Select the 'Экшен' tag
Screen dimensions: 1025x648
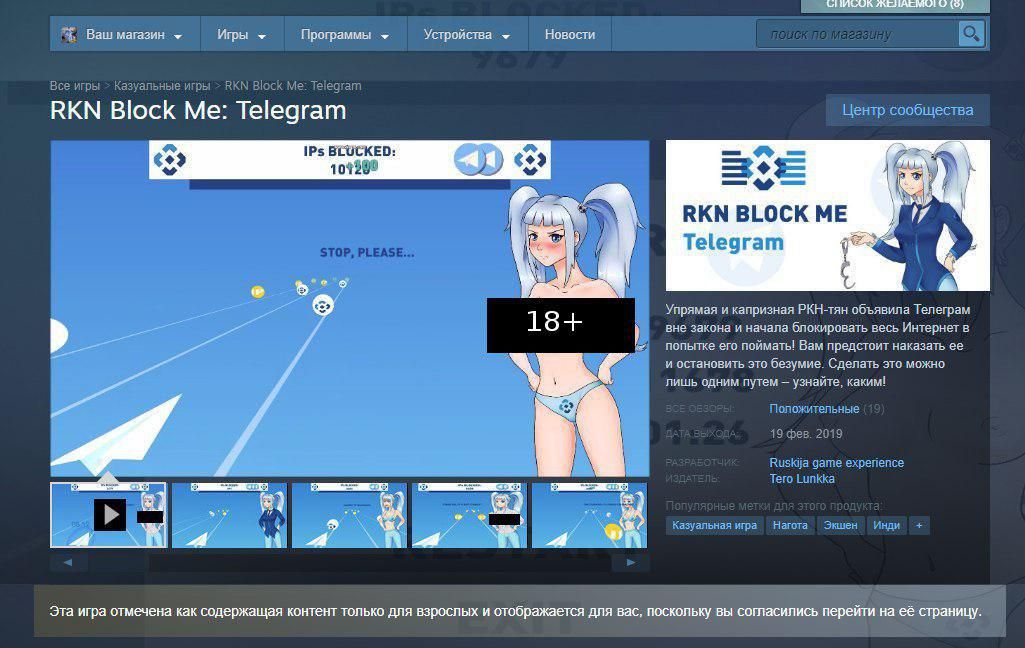[840, 525]
